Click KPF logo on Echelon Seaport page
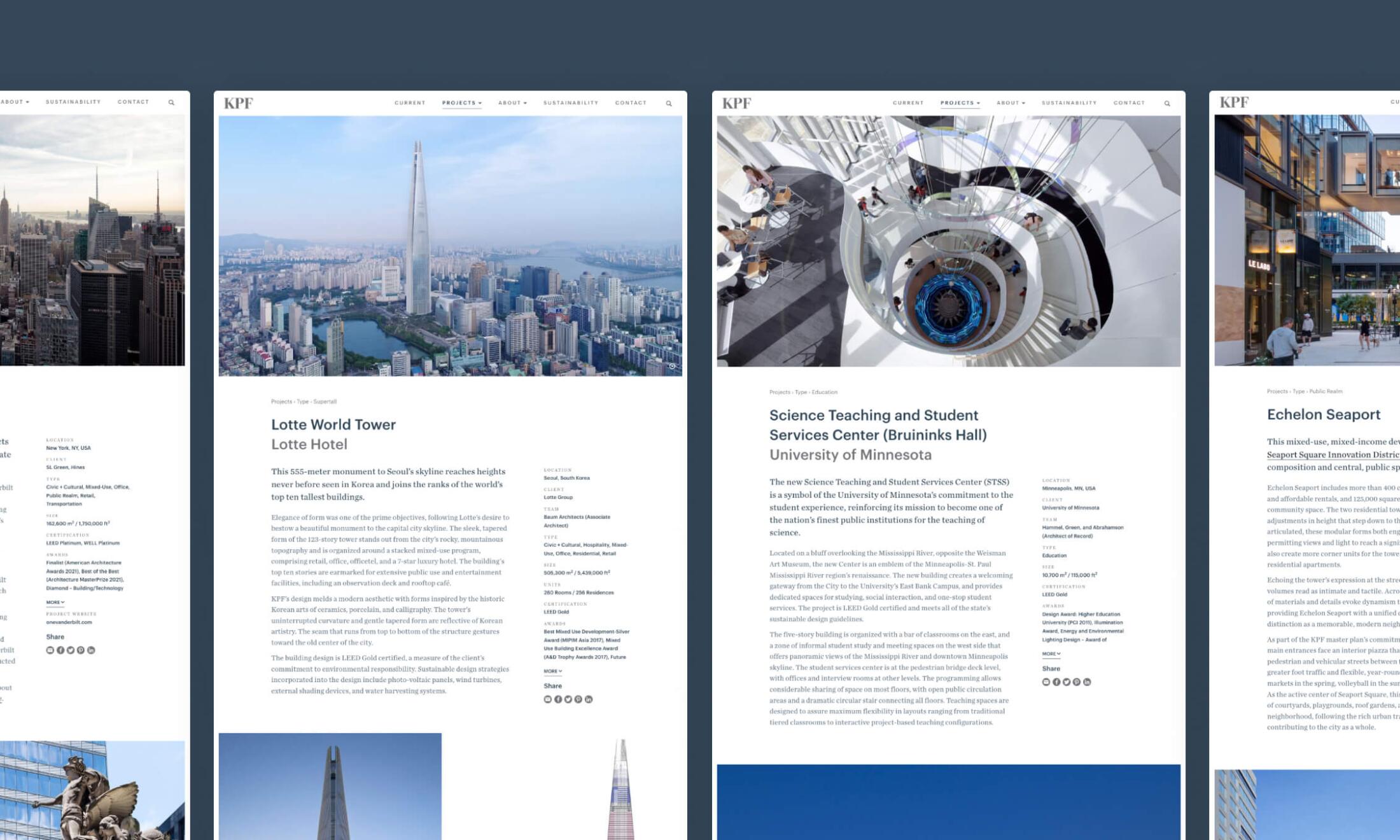1400x840 pixels. point(1235,102)
